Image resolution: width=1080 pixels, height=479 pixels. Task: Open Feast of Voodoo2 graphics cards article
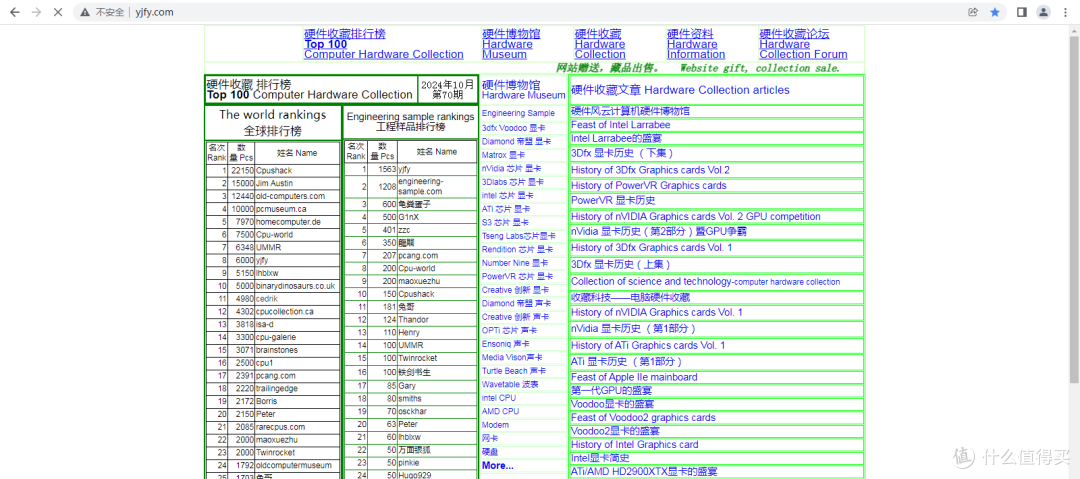pos(643,418)
